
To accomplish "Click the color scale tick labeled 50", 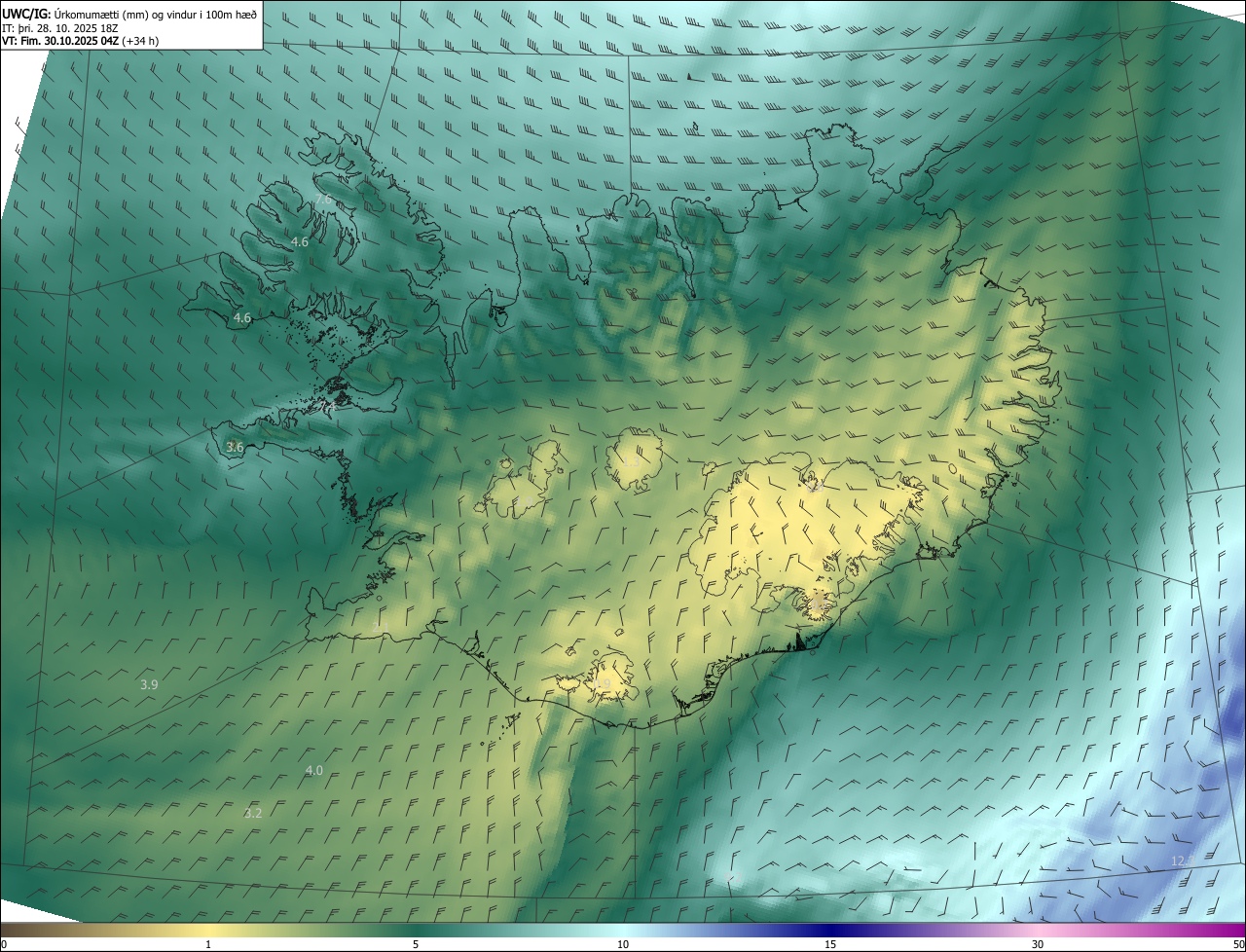I will (x=1238, y=945).
